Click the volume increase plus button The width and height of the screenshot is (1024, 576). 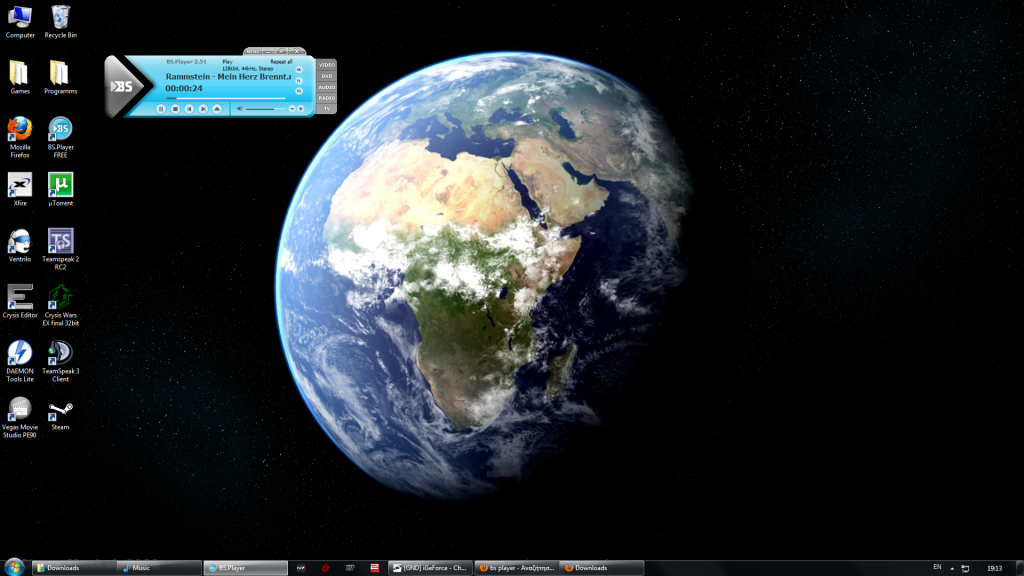point(301,108)
